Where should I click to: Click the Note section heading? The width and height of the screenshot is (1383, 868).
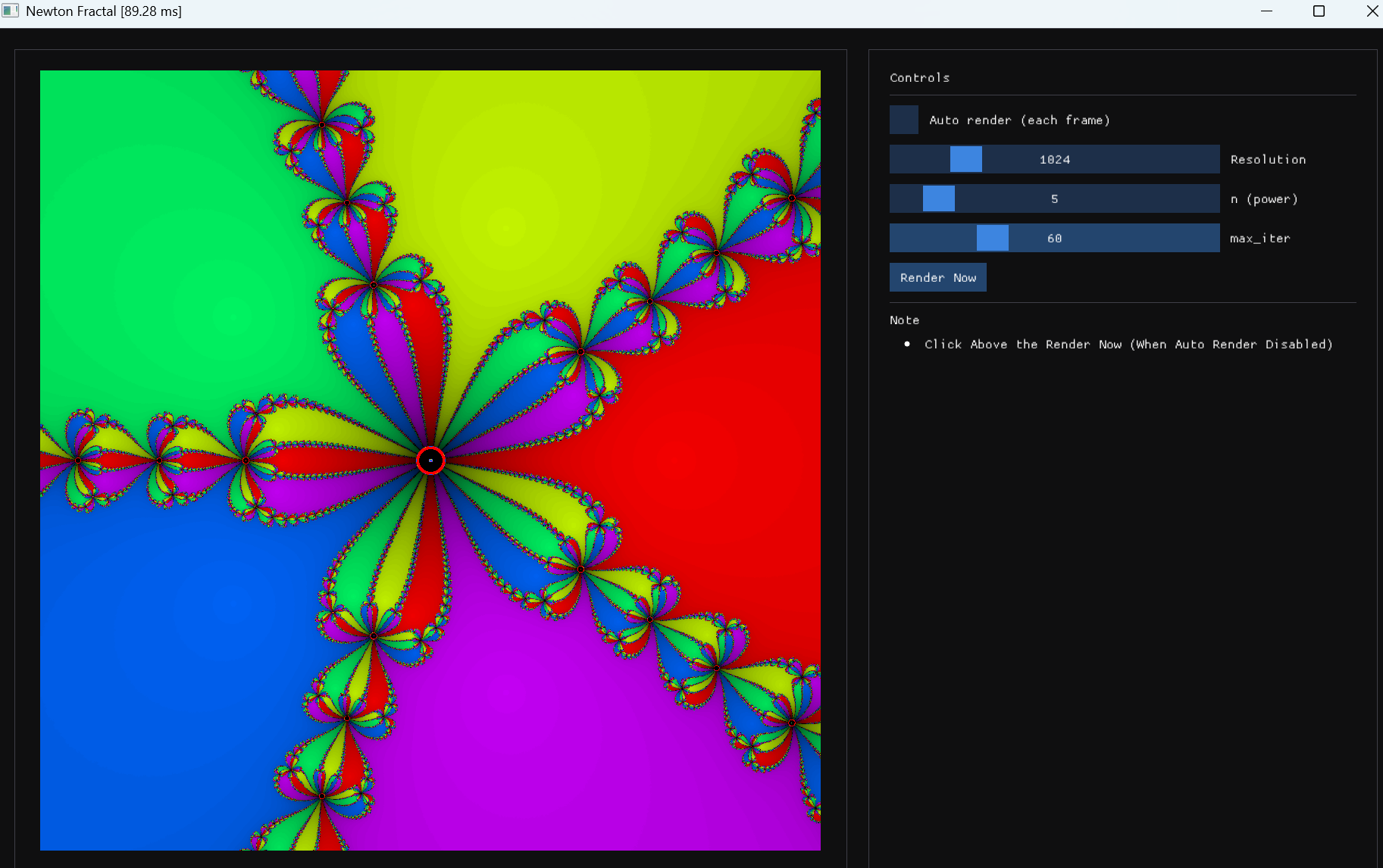(904, 320)
